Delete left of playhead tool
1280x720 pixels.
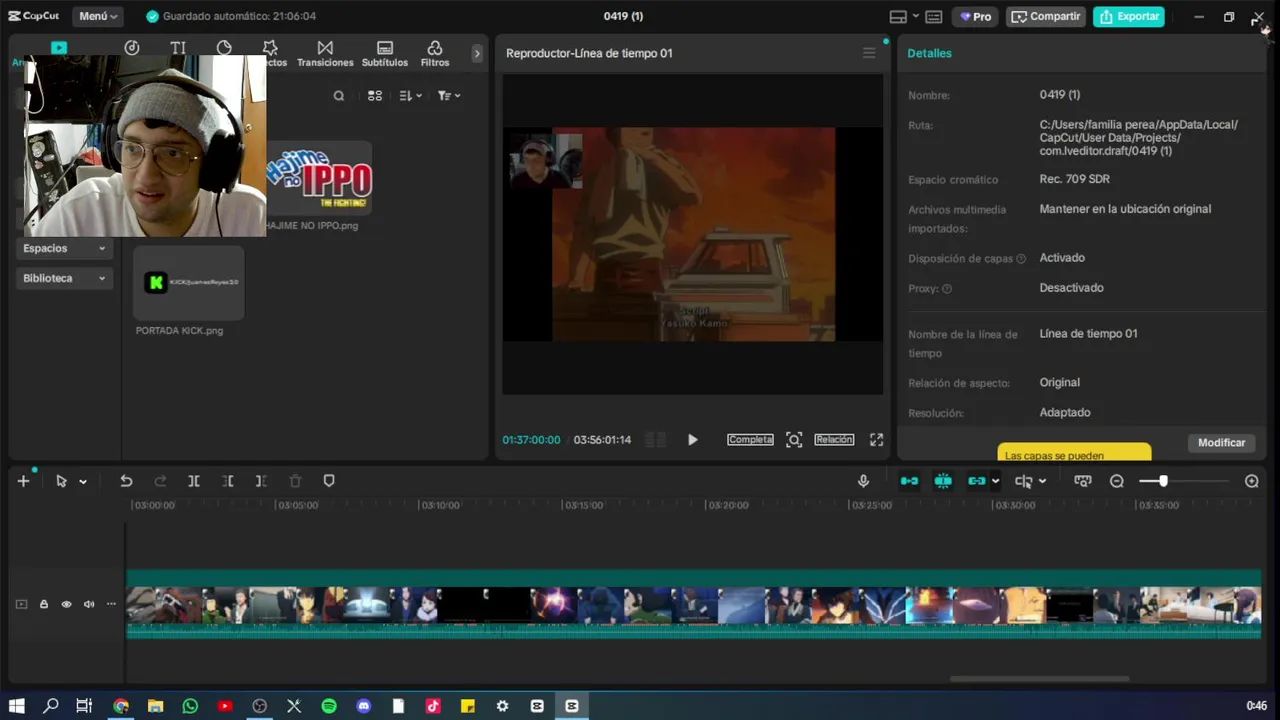point(228,481)
